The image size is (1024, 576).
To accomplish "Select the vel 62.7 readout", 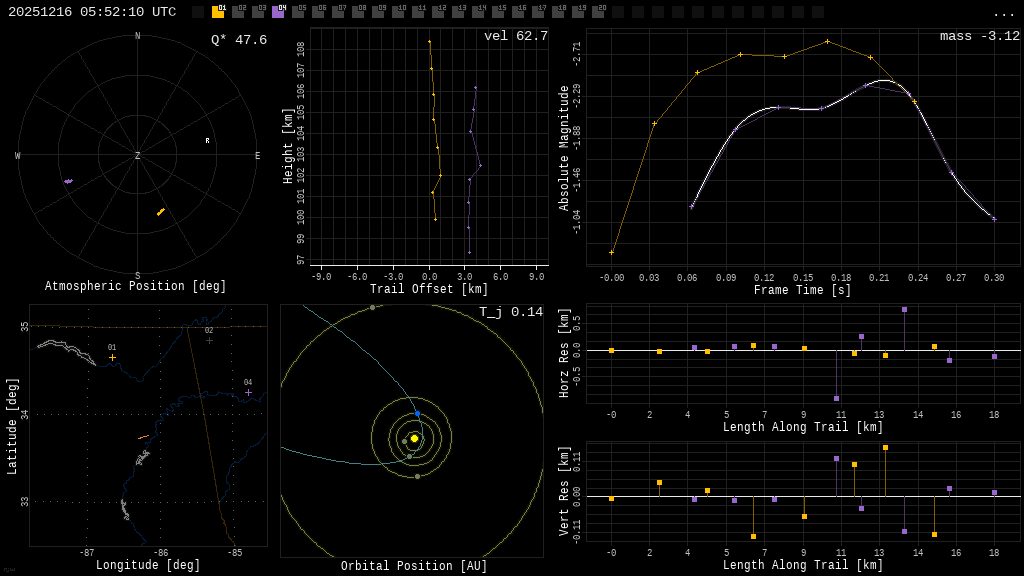I will 515,37.
